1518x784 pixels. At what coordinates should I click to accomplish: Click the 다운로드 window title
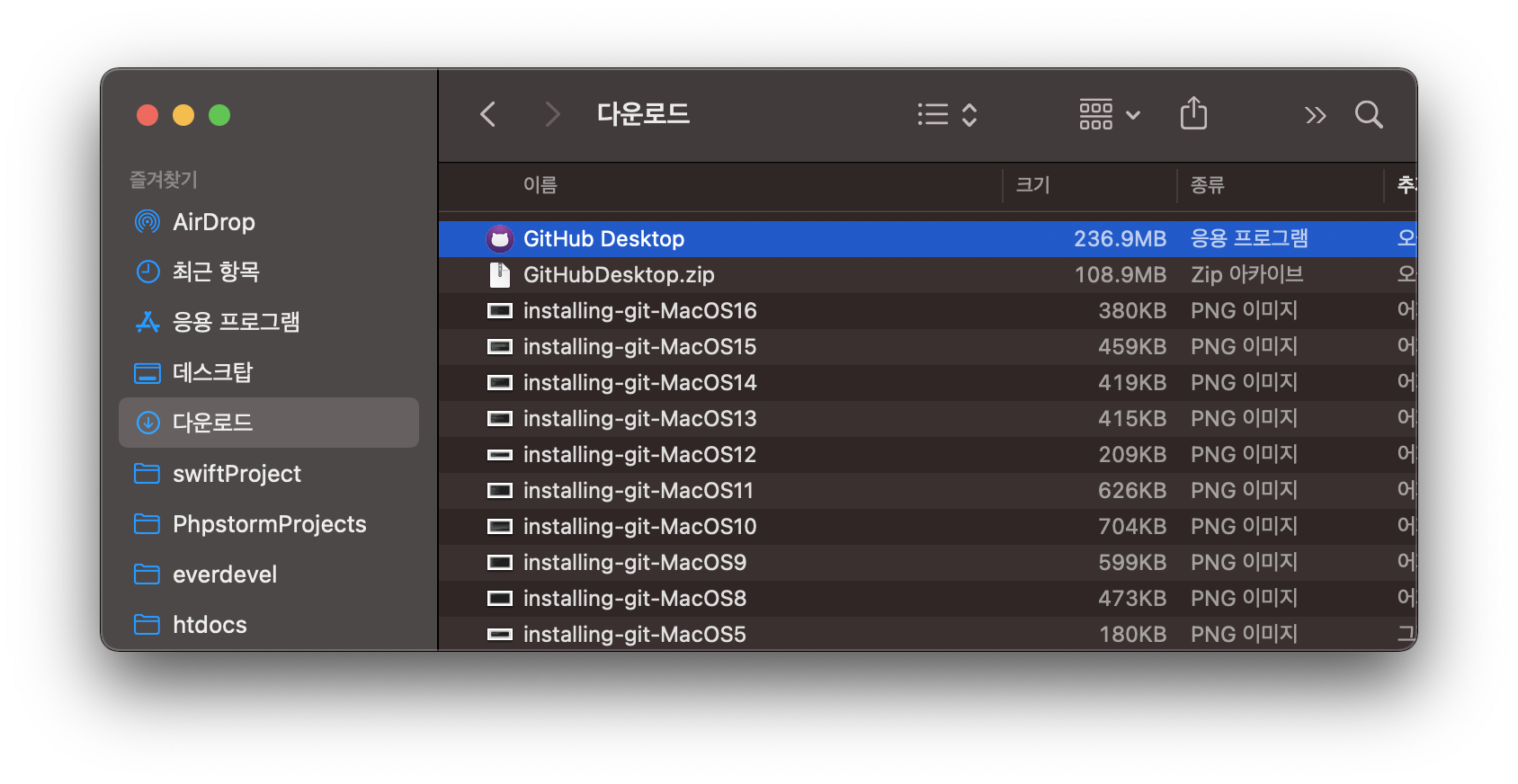[643, 114]
